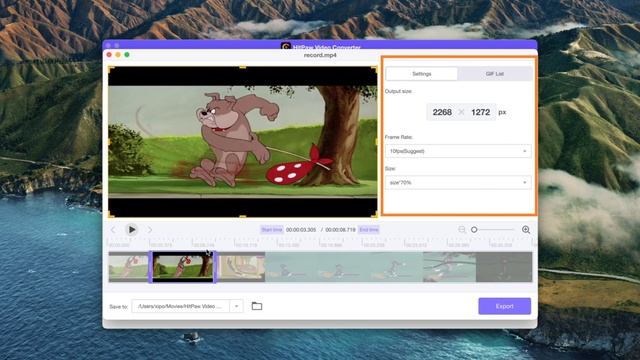Click the Save to path field
This screenshot has height=360, width=640.
coord(181,306)
